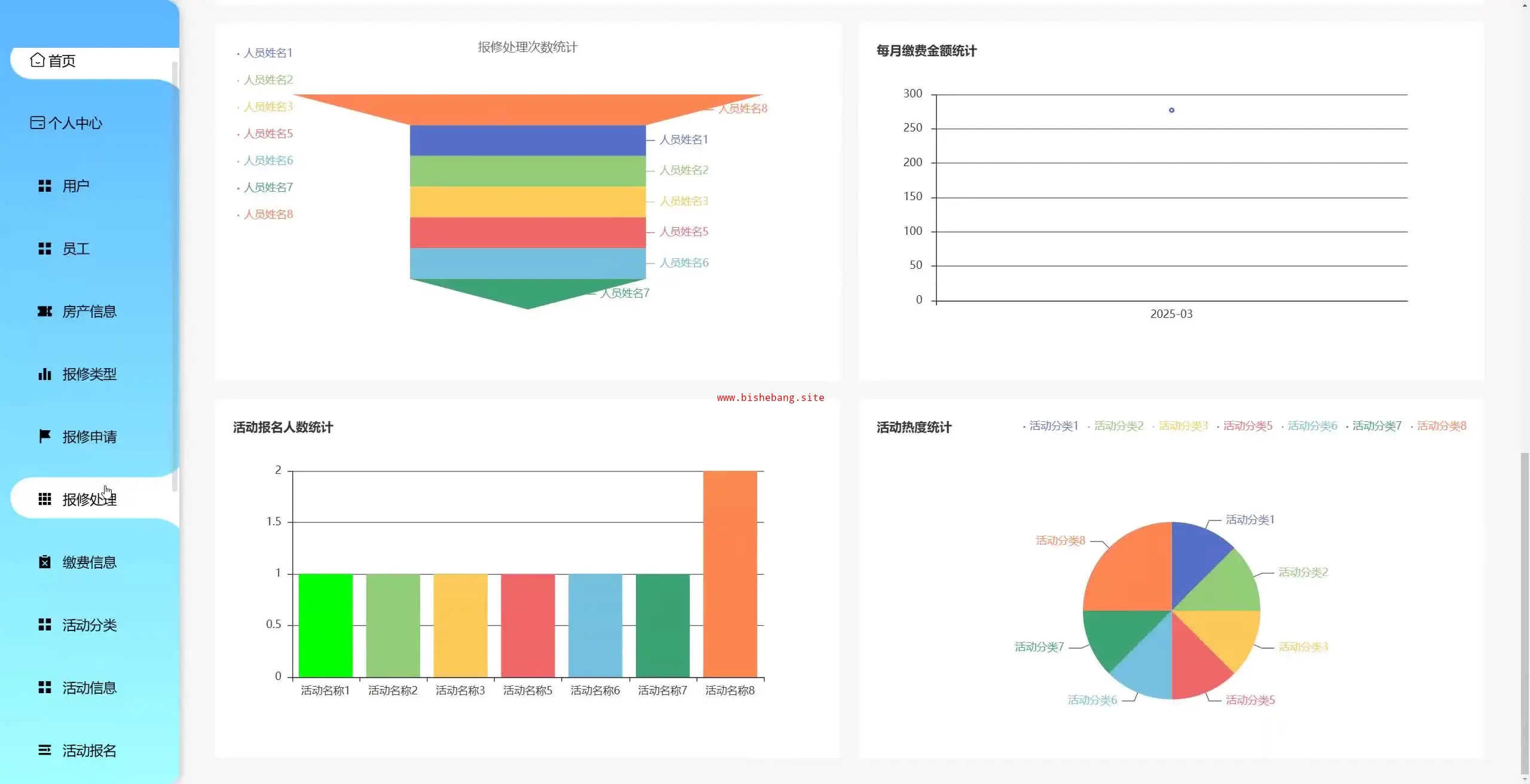
Task: Click the 个人中心 card icon
Action: coord(37,122)
